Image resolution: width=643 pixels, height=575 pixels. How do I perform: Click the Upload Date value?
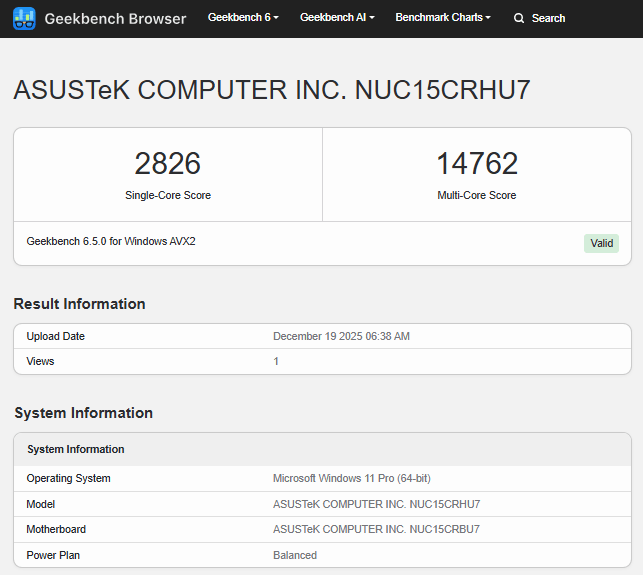click(x=341, y=336)
